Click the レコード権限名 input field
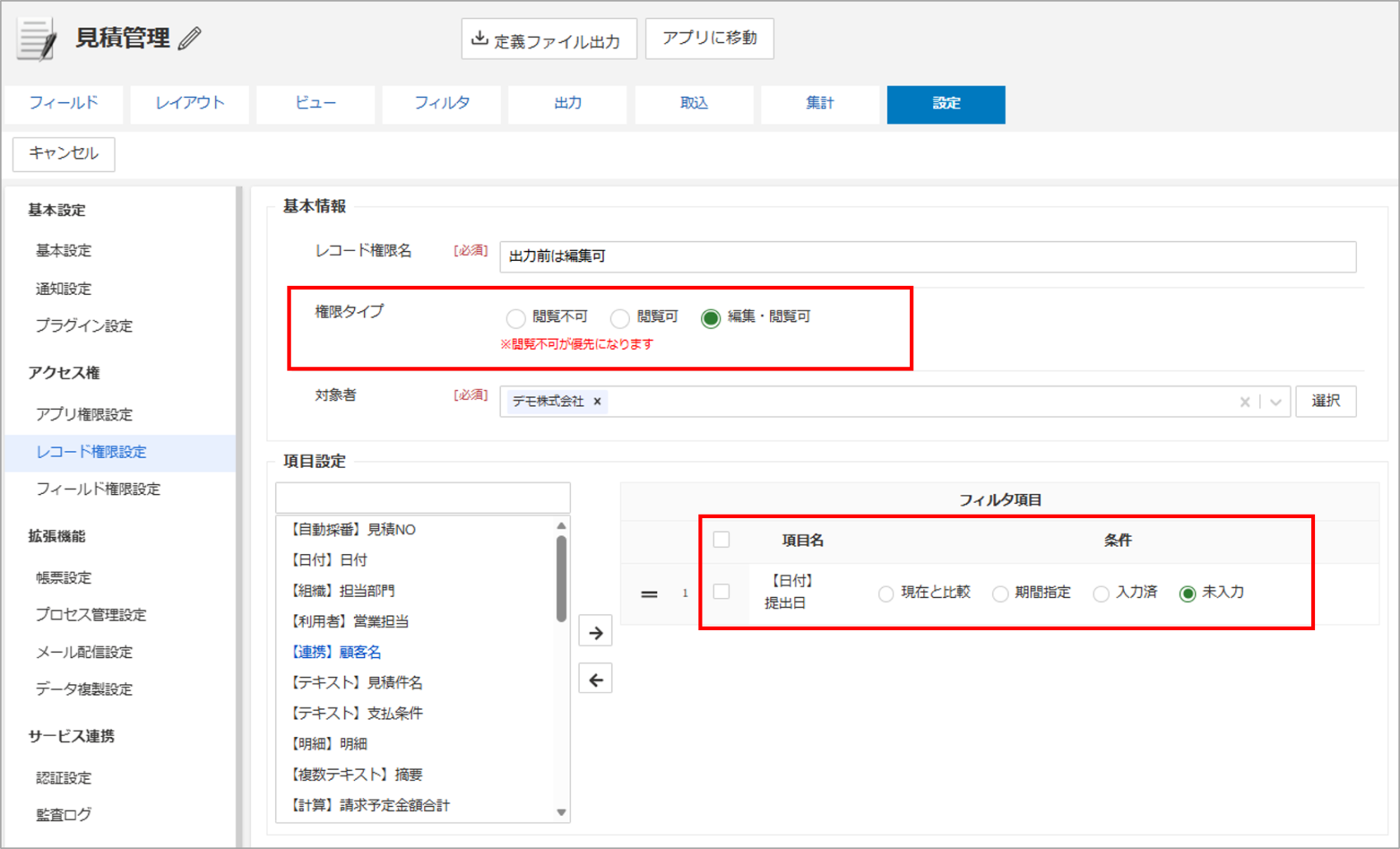This screenshot has width=1400, height=849. click(x=927, y=257)
